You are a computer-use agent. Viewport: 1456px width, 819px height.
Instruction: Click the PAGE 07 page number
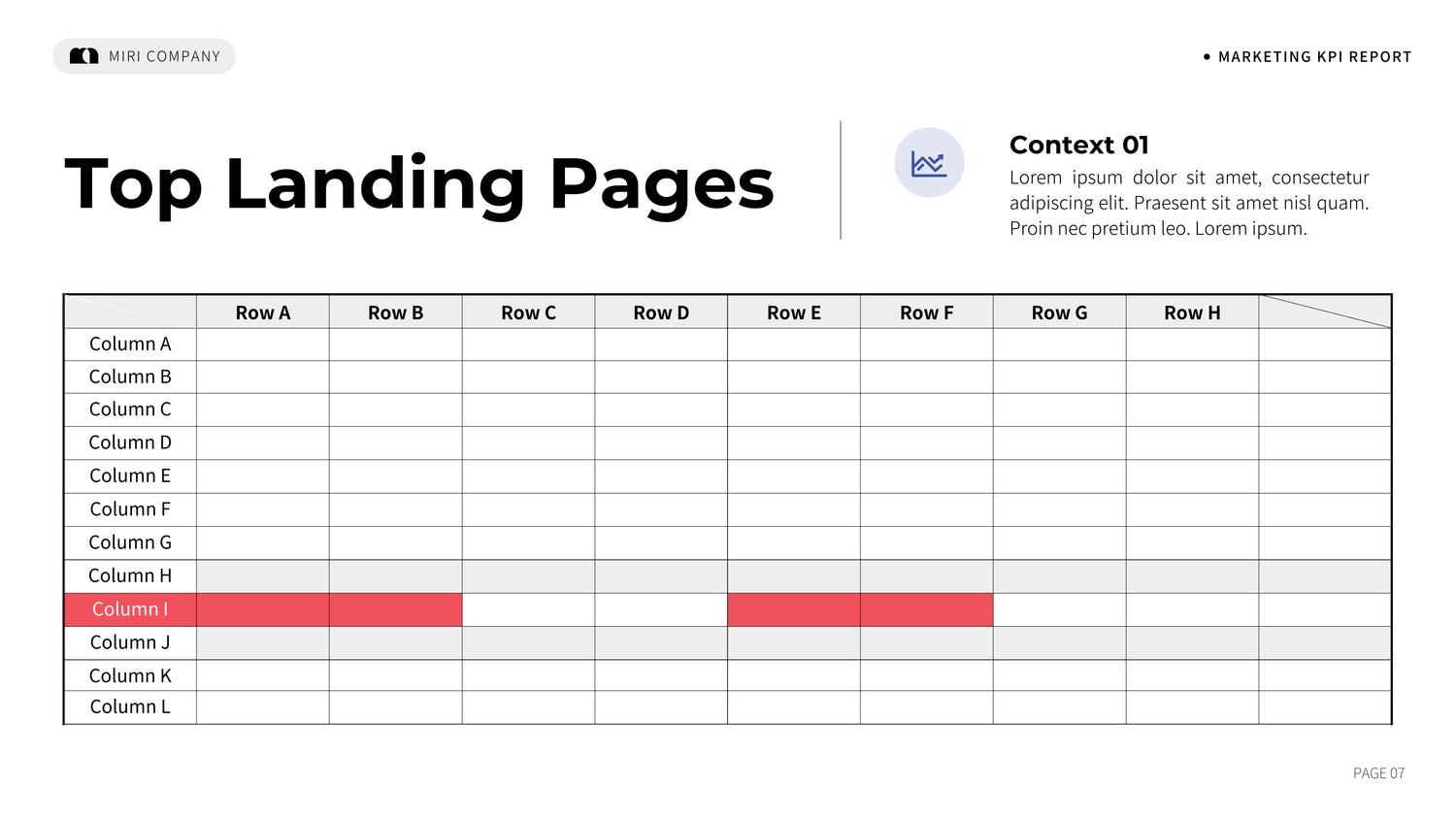[1378, 773]
